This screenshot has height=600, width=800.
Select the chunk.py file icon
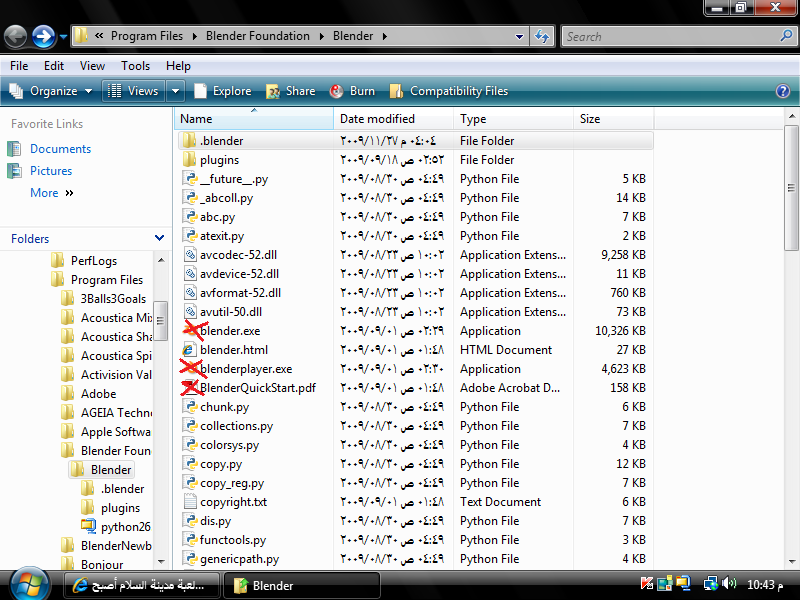pos(190,407)
